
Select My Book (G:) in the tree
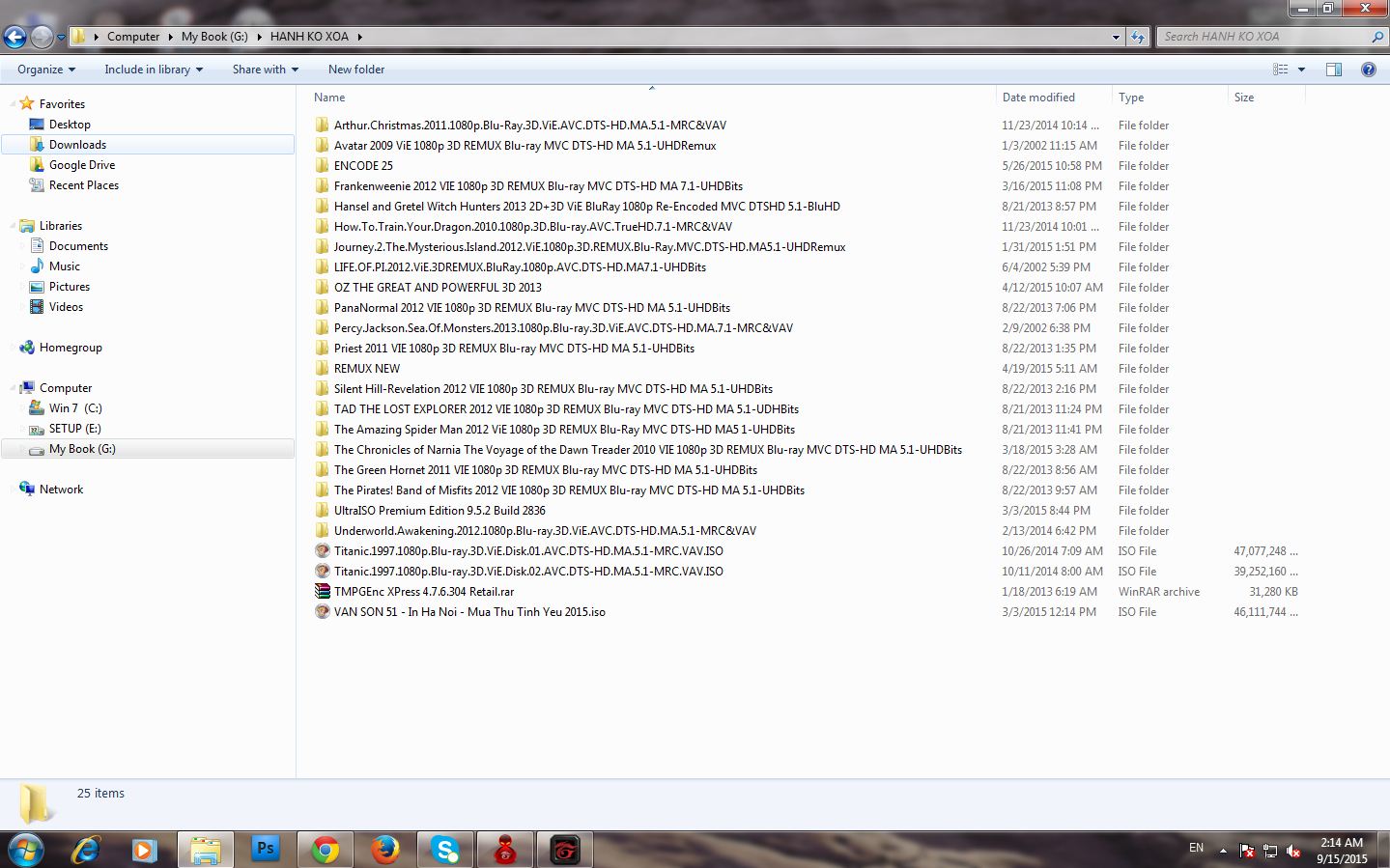82,449
